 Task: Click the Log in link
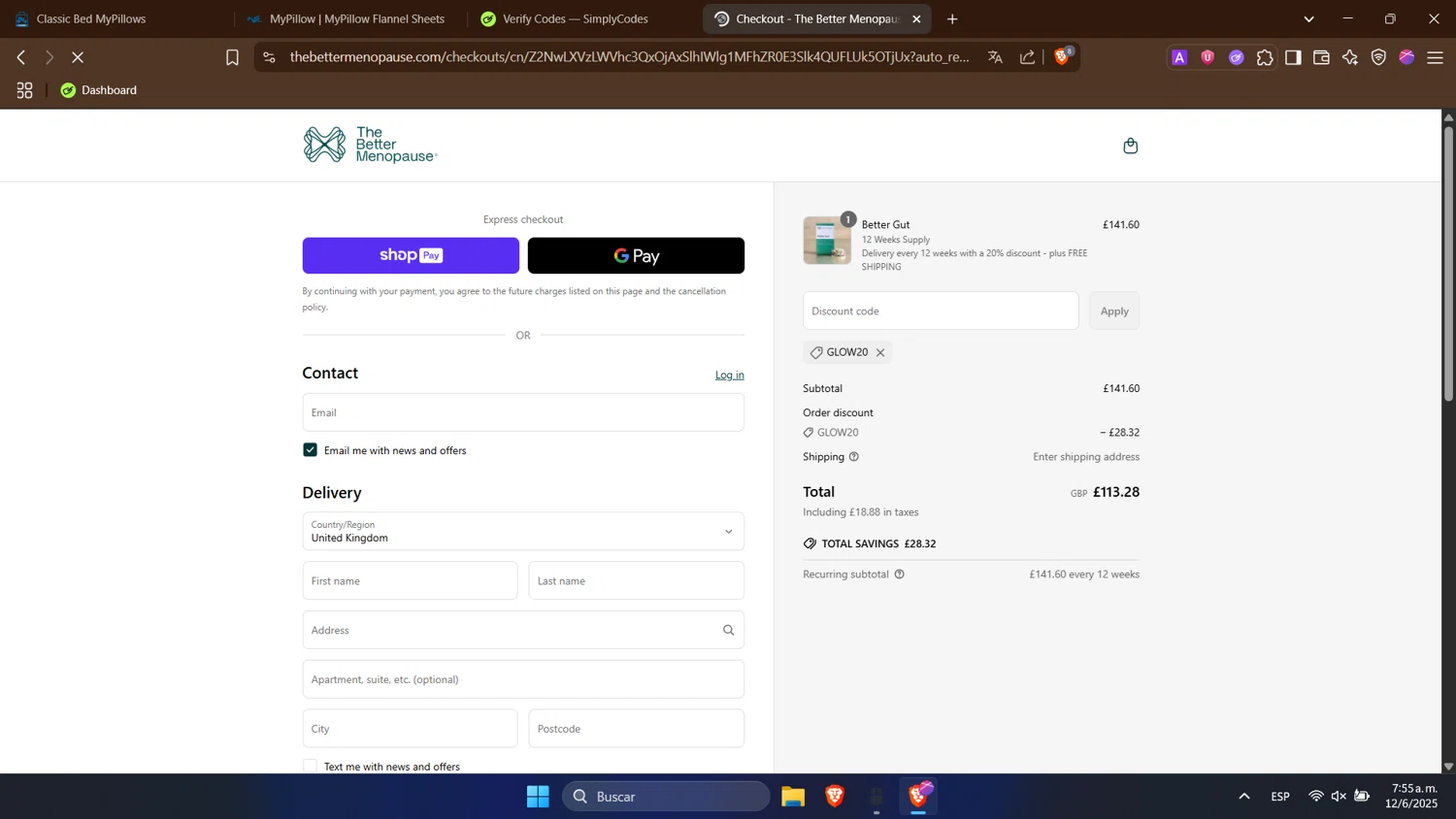coord(730,375)
